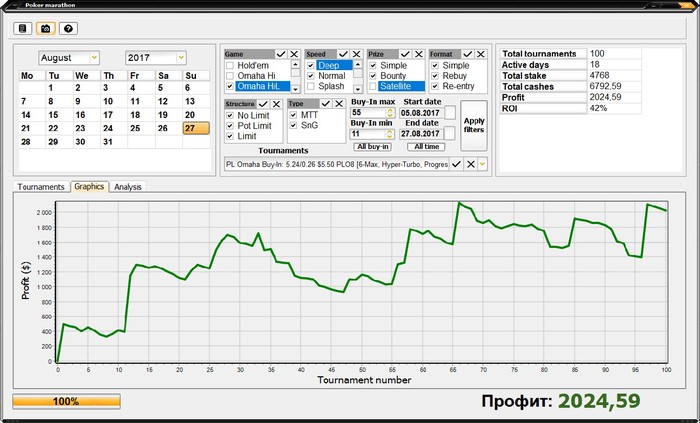Expand the Tournaments list dropdown arrow
700x423 pixels.
click(483, 164)
